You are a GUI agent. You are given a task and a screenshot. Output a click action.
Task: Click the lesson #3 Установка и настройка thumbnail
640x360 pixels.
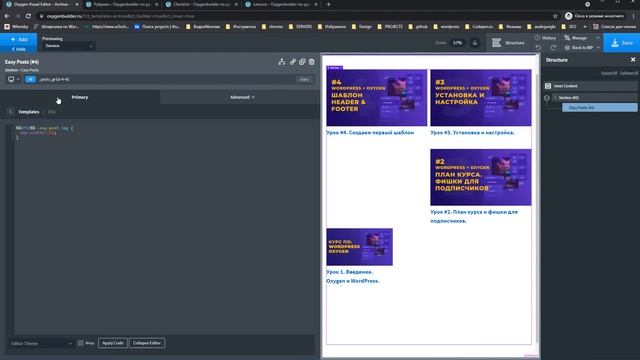pos(481,98)
